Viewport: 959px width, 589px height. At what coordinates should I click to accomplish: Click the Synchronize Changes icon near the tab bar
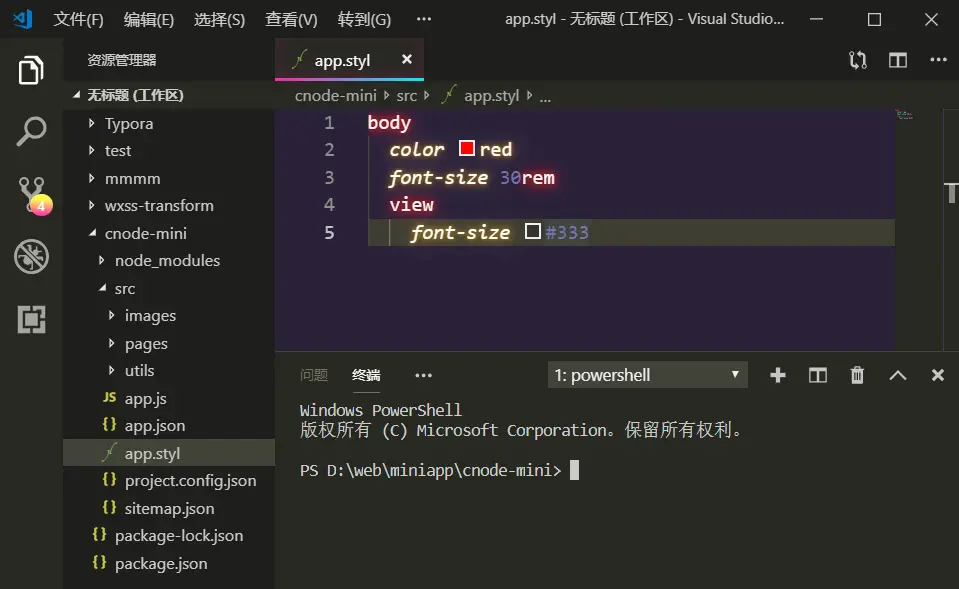pyautogui.click(x=857, y=60)
